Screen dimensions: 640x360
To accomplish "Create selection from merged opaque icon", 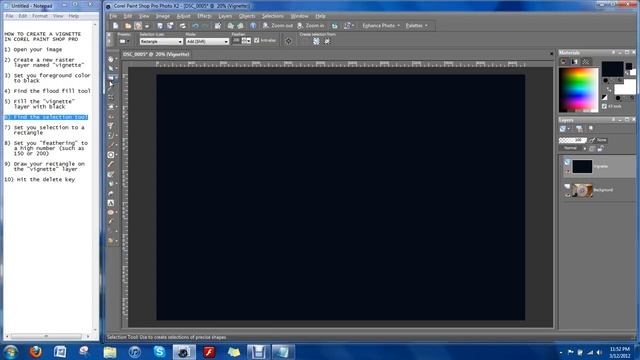I will click(327, 41).
